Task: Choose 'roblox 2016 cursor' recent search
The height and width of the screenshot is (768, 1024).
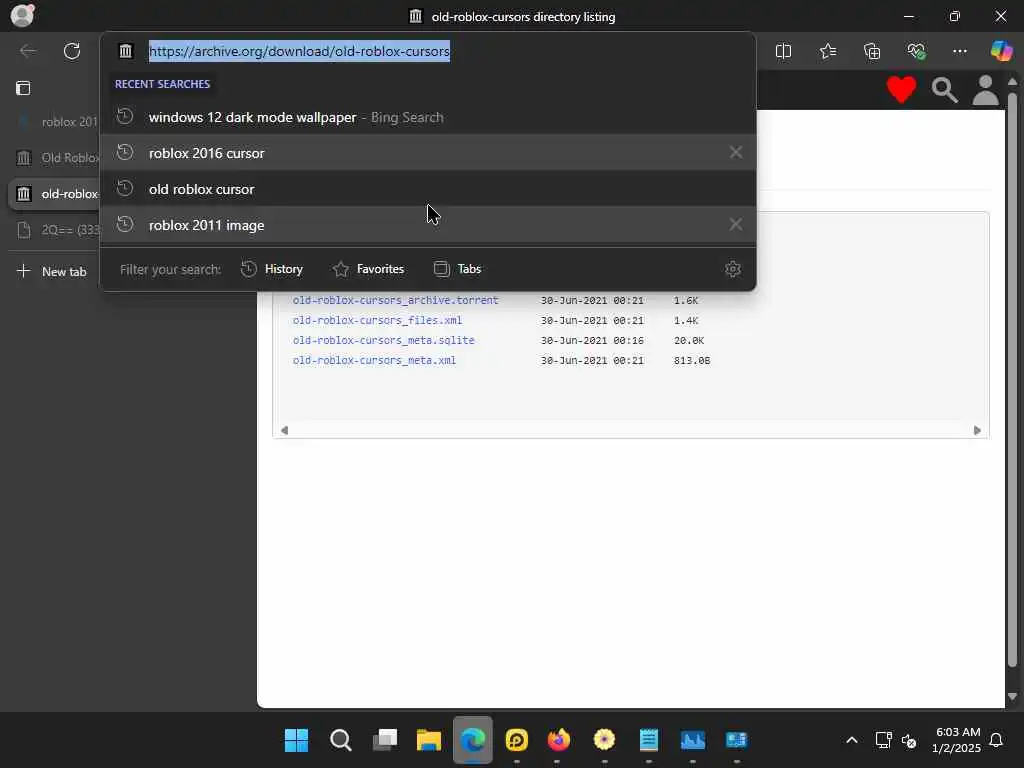Action: click(428, 153)
